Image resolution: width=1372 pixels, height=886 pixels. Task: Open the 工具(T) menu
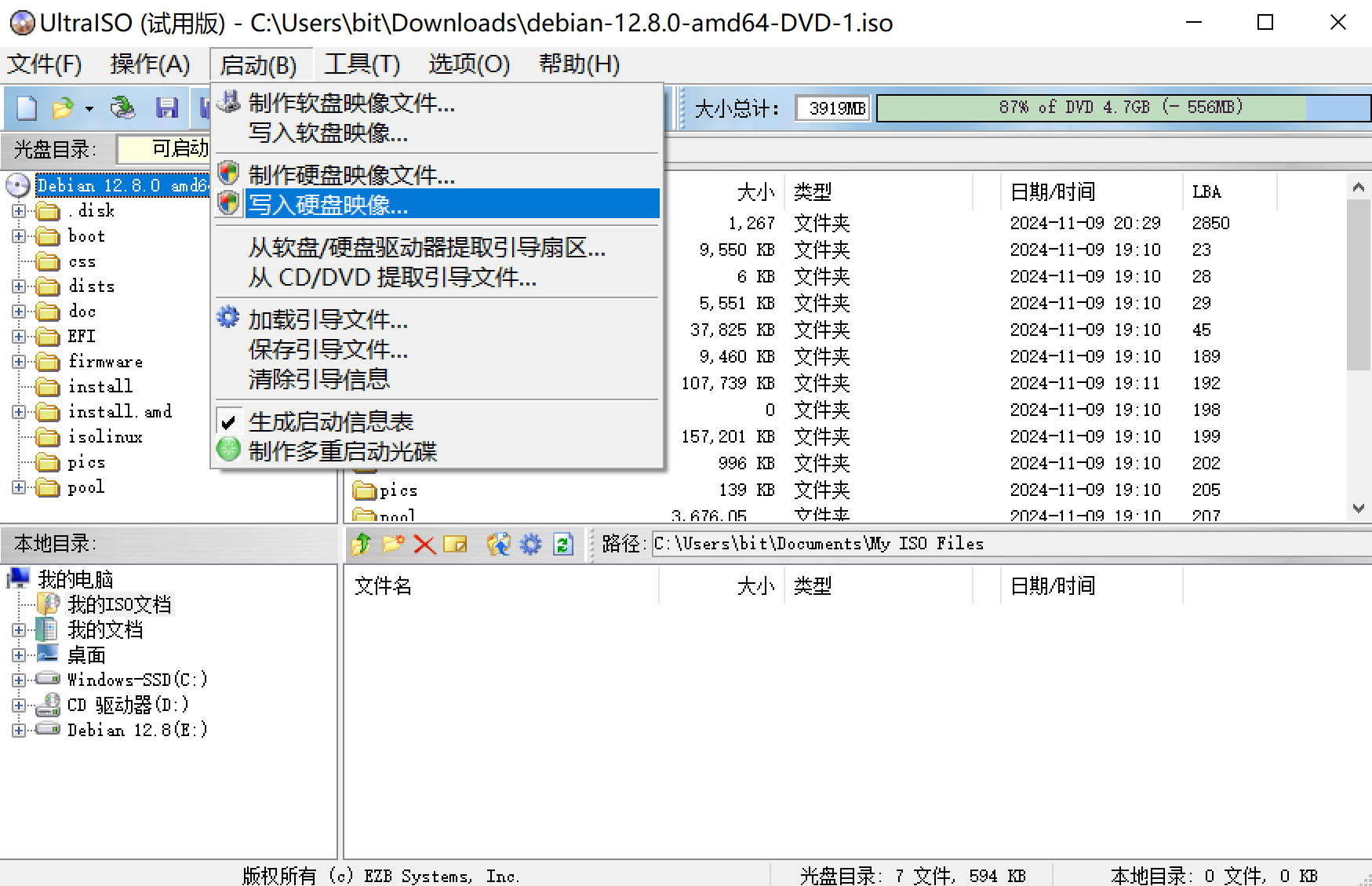pyautogui.click(x=362, y=64)
